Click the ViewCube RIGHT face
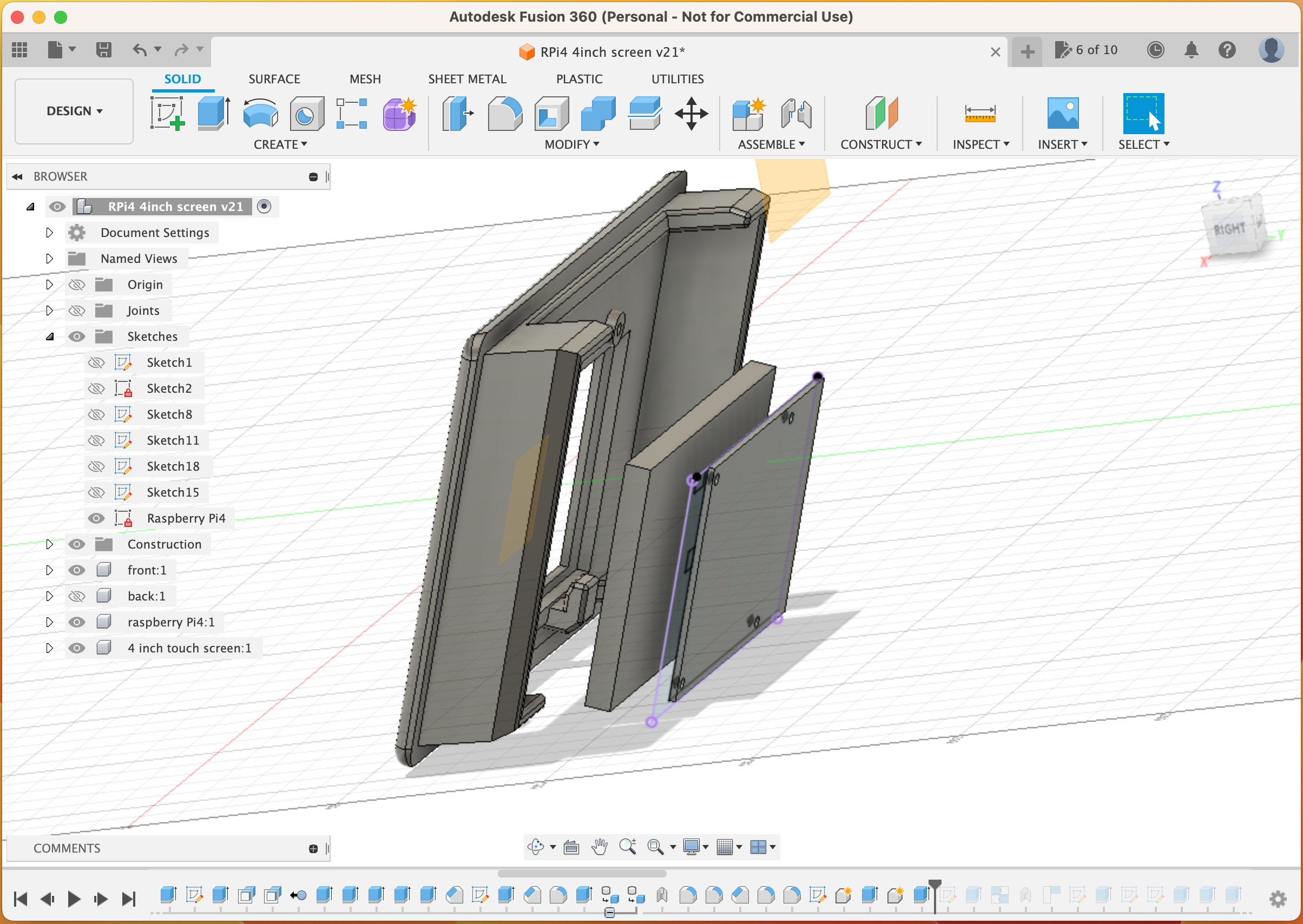 1229,229
